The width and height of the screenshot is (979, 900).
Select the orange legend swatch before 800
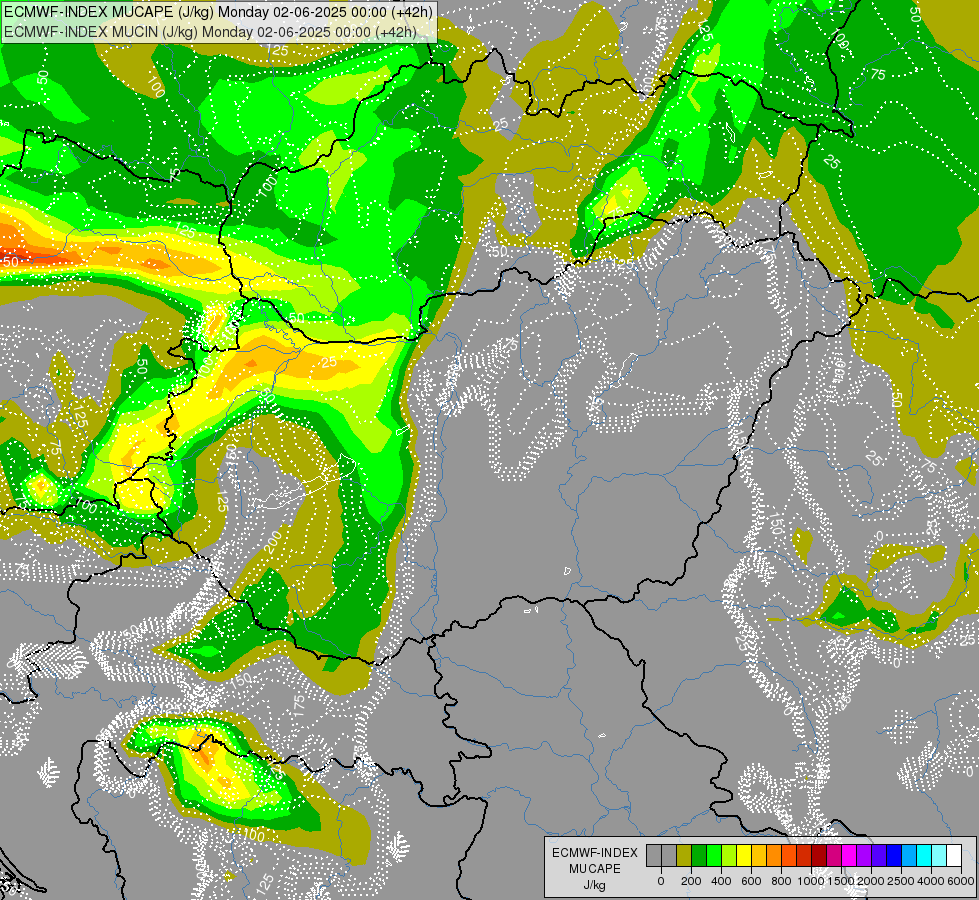pyautogui.click(x=774, y=855)
